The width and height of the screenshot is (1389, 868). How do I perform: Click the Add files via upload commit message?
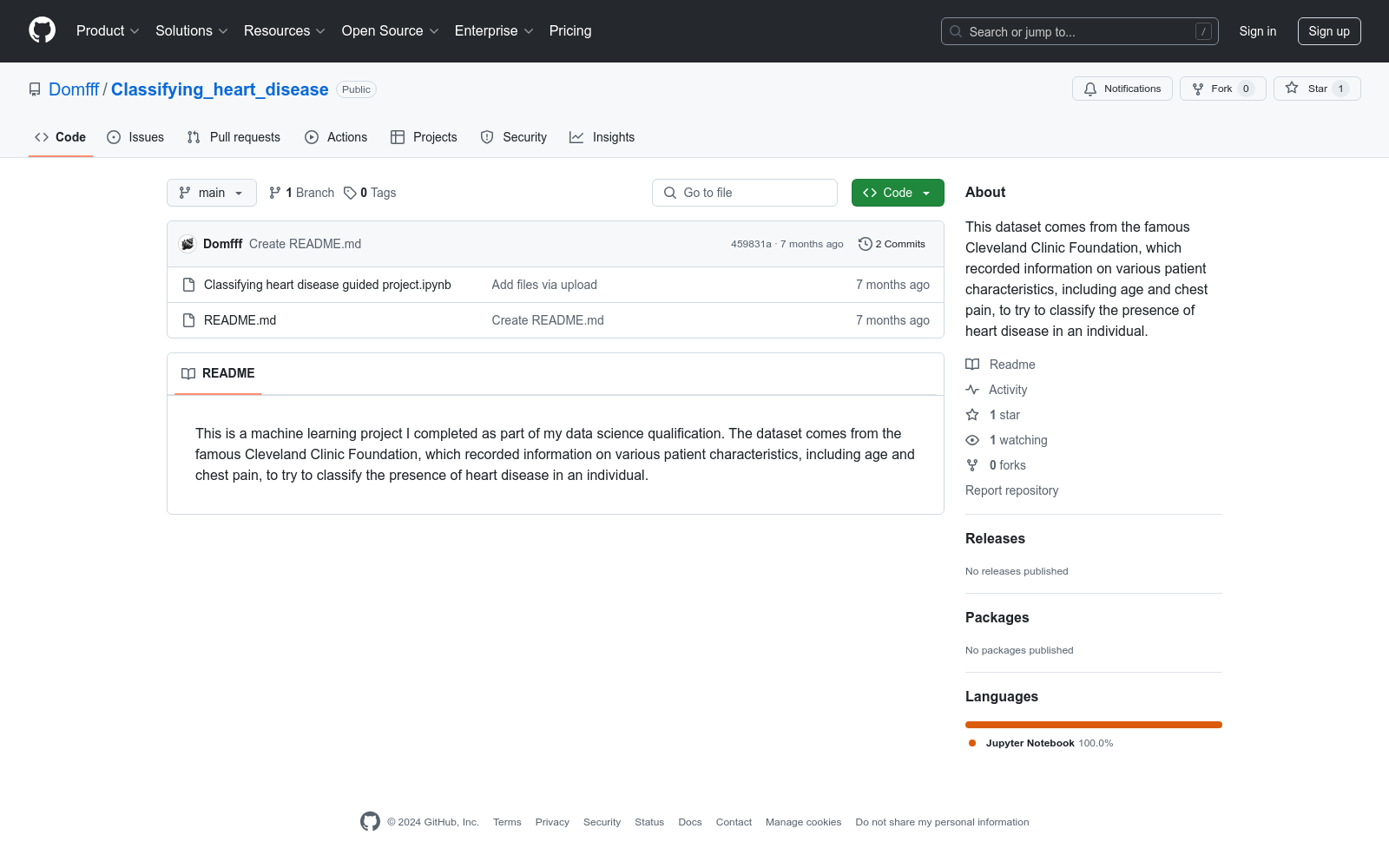click(x=544, y=285)
